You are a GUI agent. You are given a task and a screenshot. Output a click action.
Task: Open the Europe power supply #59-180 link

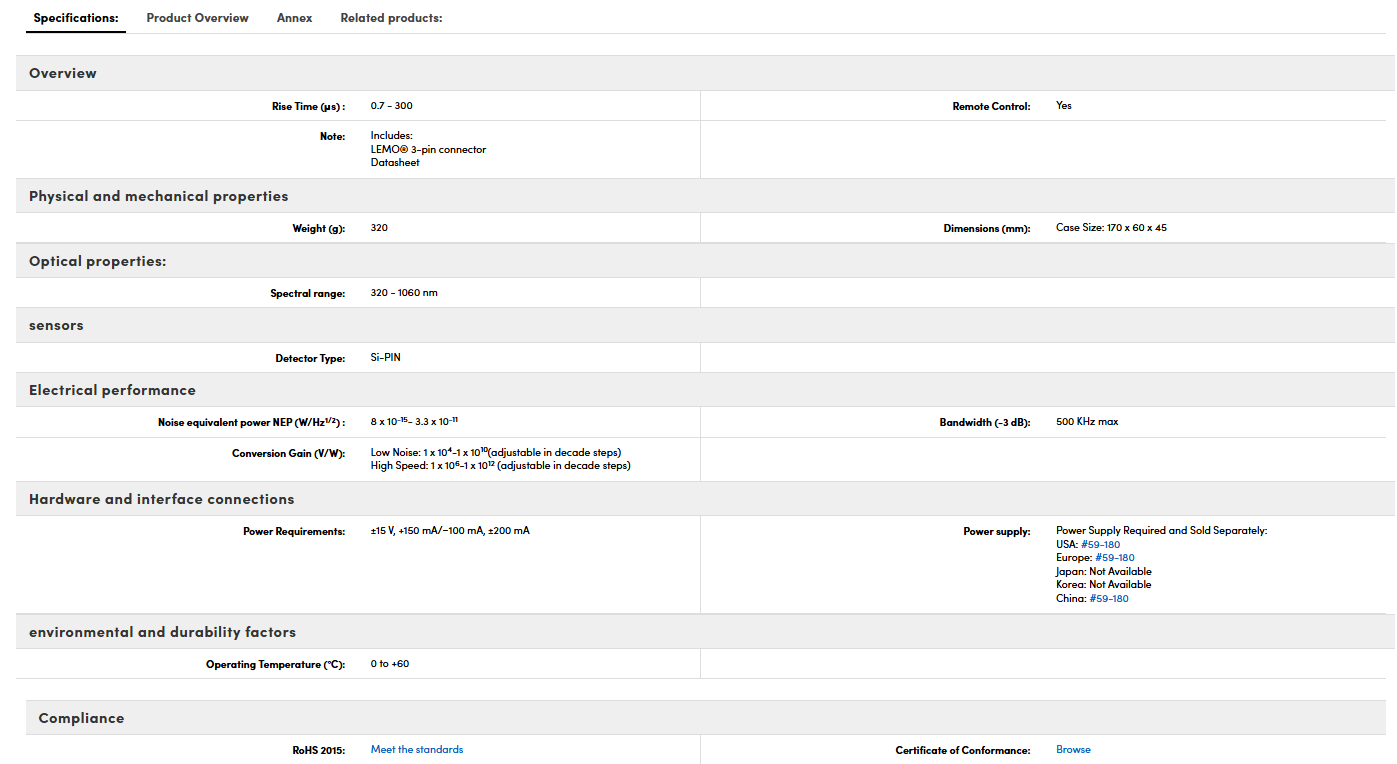(x=1115, y=558)
